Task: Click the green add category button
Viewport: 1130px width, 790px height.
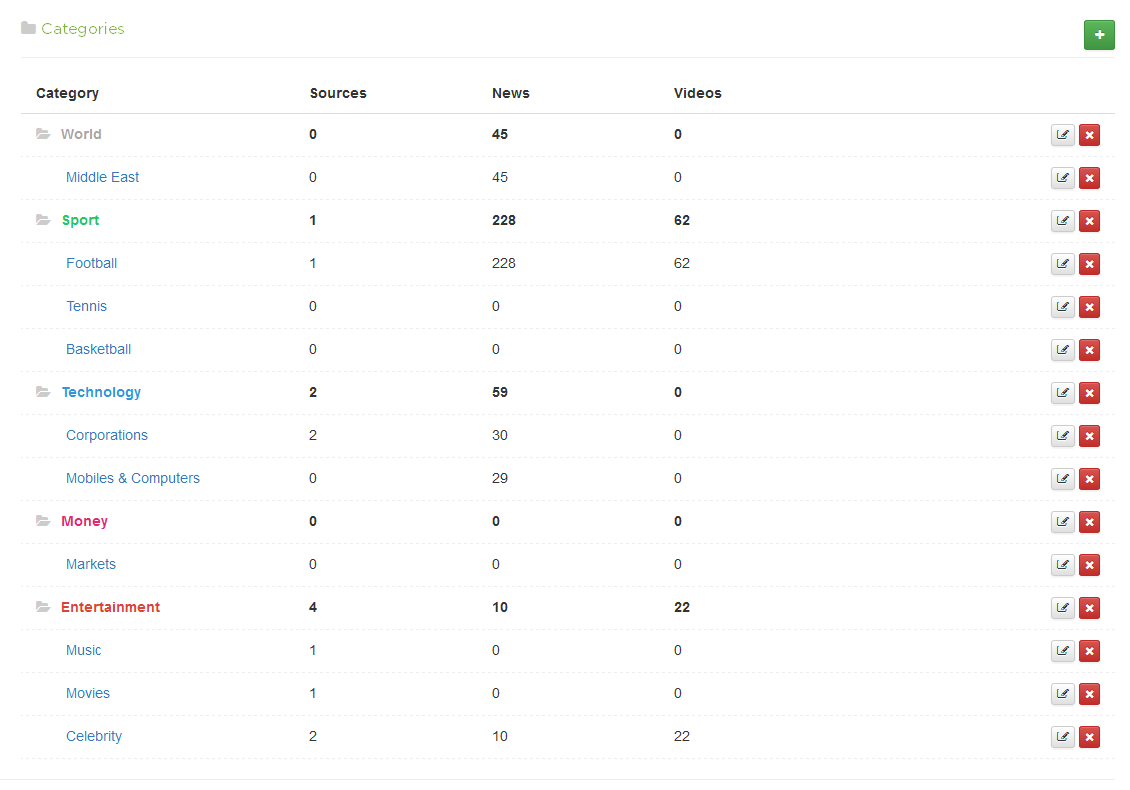Action: tap(1099, 35)
